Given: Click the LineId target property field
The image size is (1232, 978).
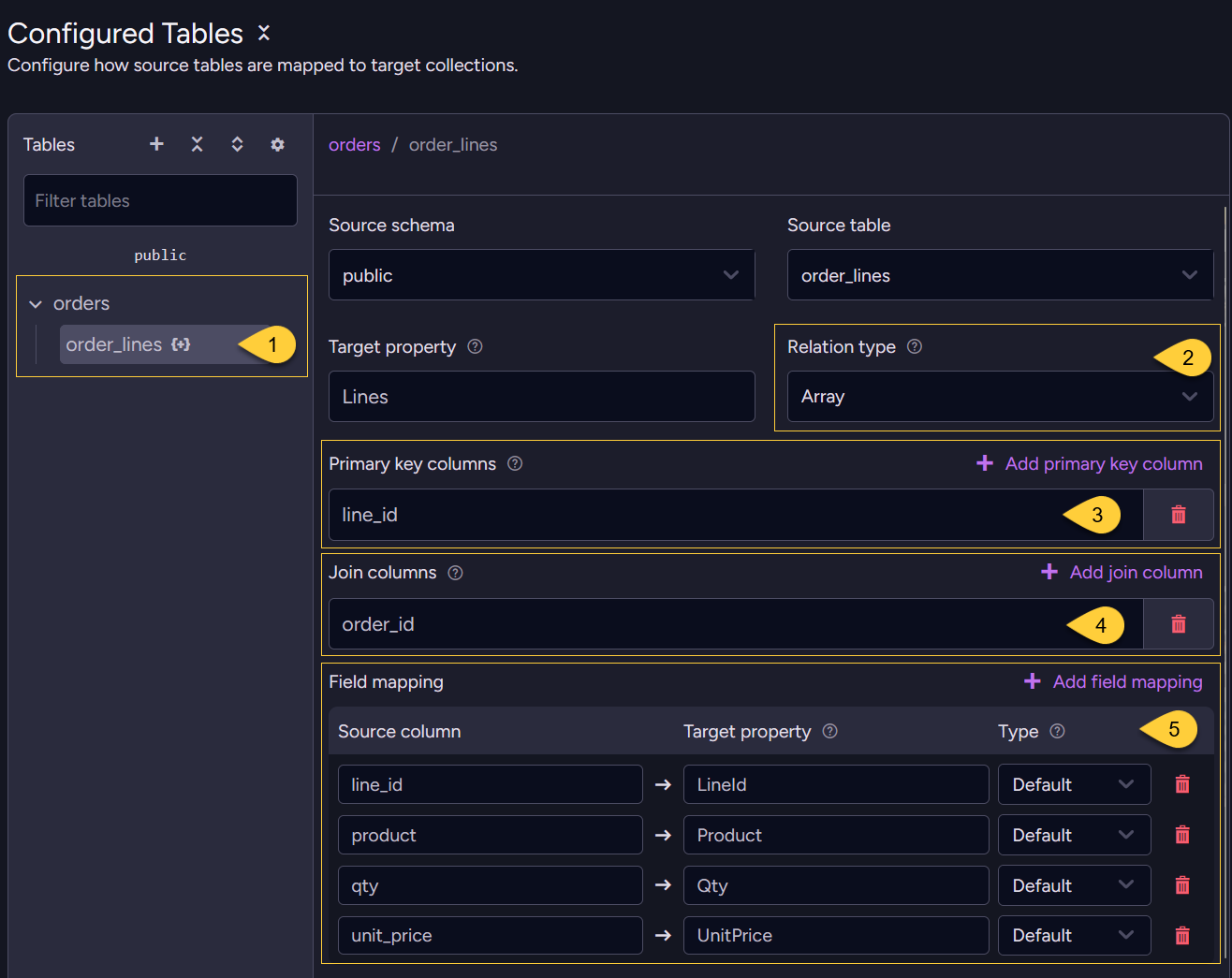Looking at the screenshot, I should 836,784.
